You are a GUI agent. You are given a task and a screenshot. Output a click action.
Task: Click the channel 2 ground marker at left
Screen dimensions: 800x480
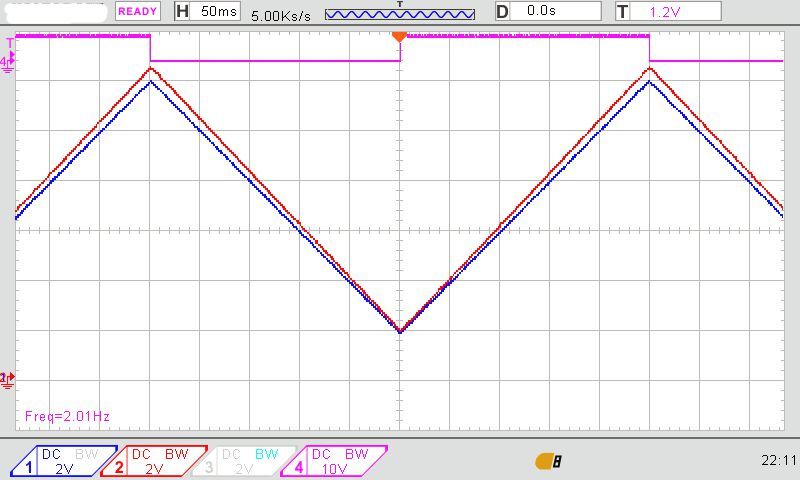(8, 379)
